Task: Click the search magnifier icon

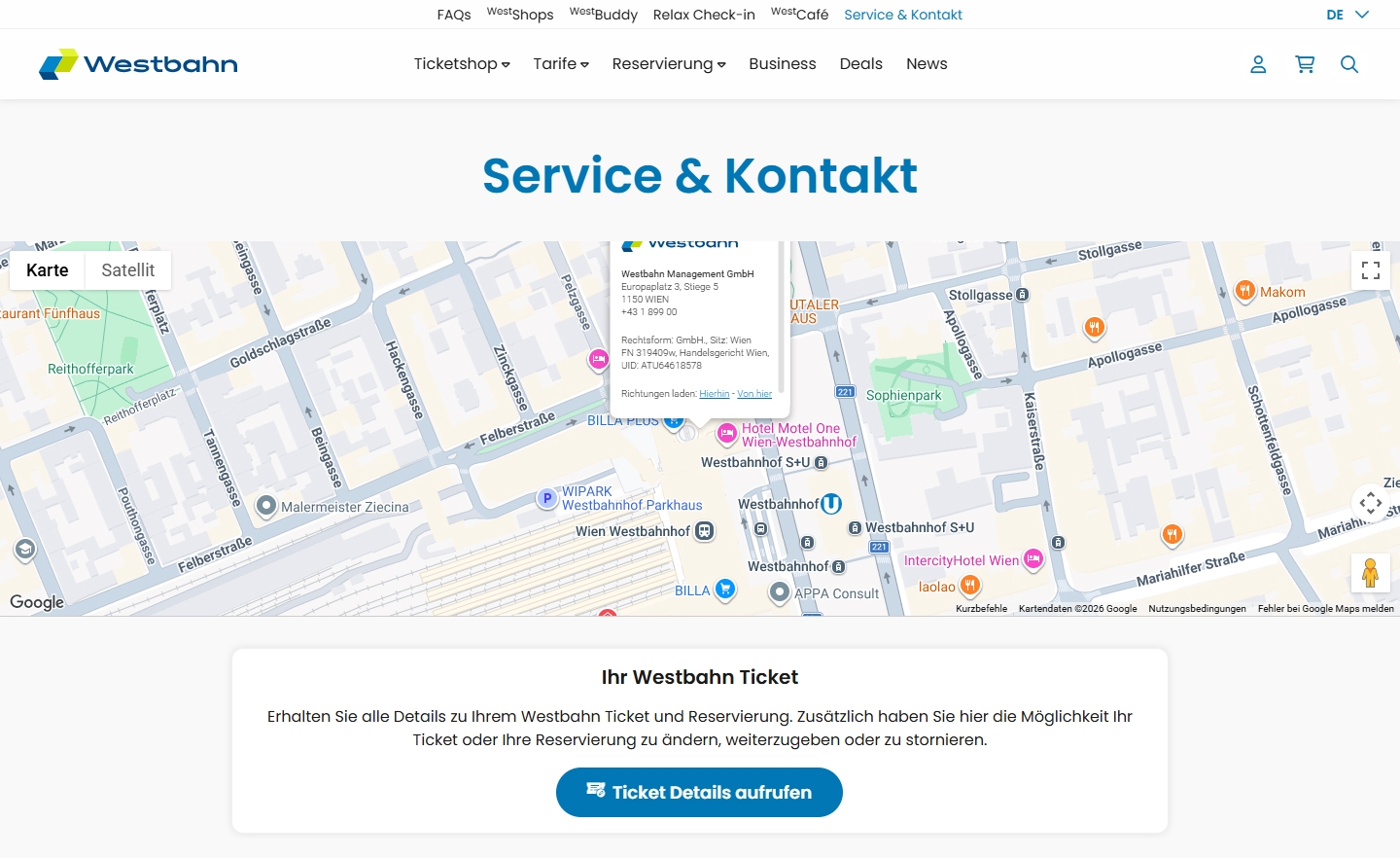Action: click(x=1349, y=64)
